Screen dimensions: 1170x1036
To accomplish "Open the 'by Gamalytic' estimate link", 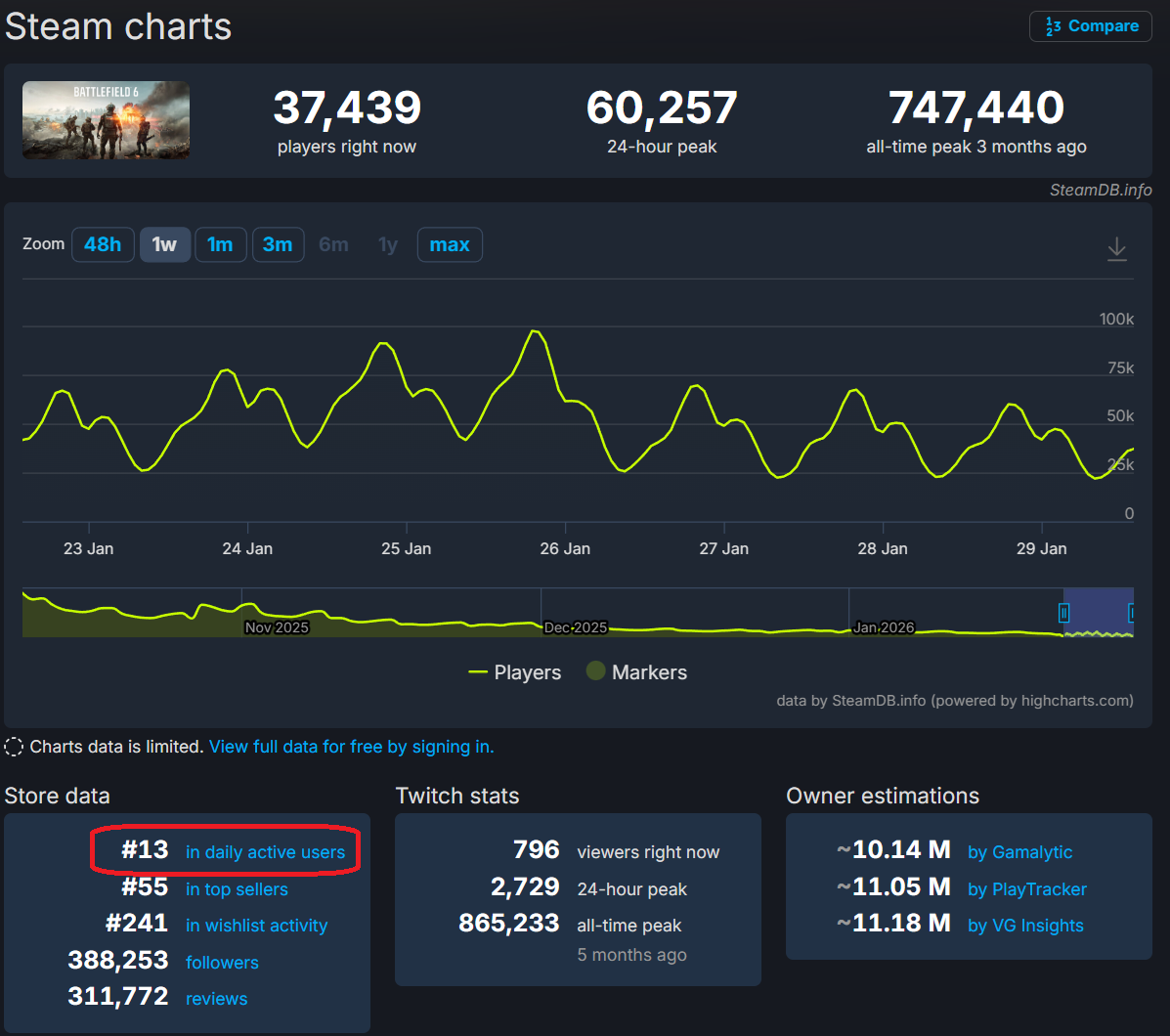I will pos(1020,852).
